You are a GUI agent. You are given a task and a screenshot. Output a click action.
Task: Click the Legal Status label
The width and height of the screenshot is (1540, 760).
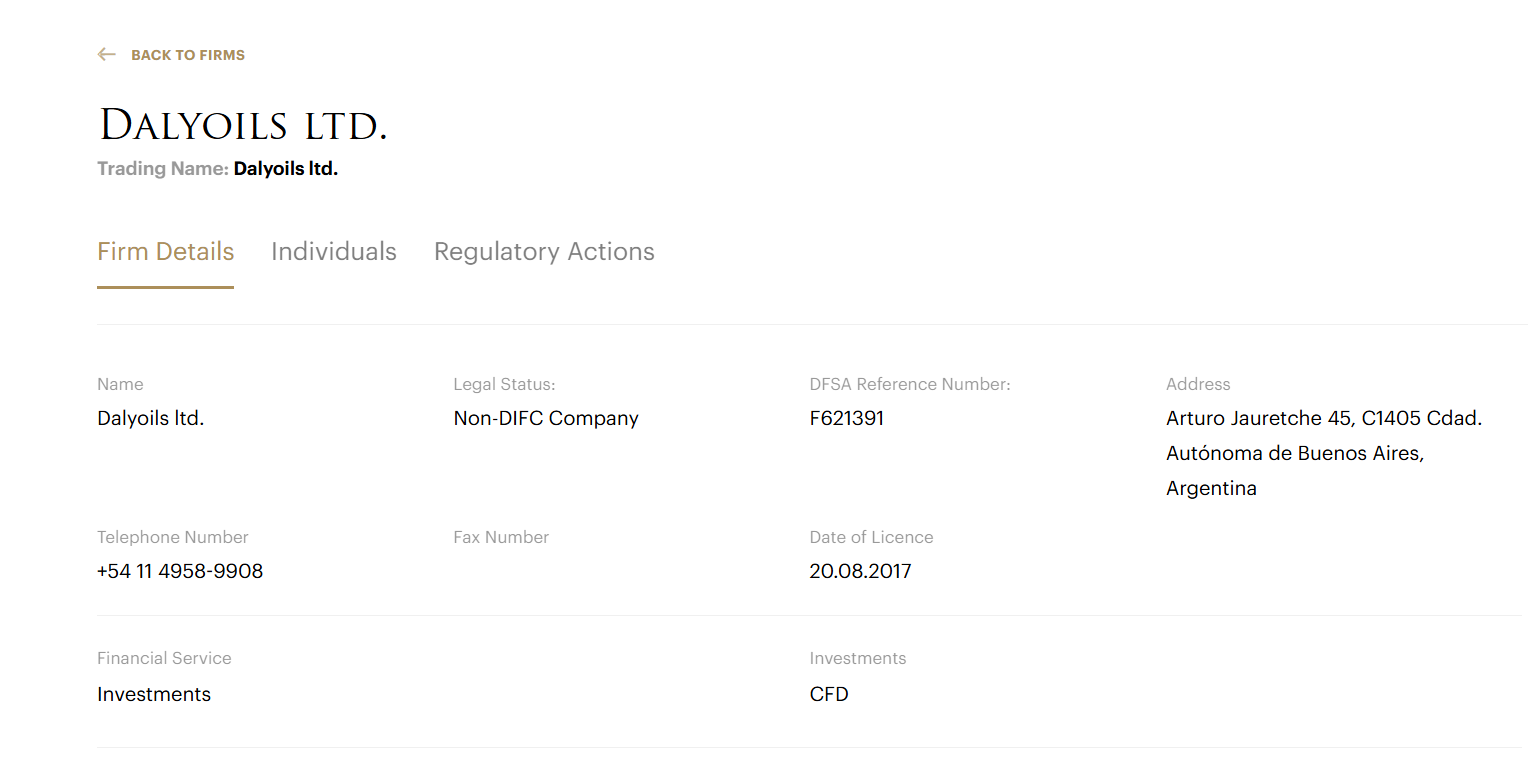504,384
